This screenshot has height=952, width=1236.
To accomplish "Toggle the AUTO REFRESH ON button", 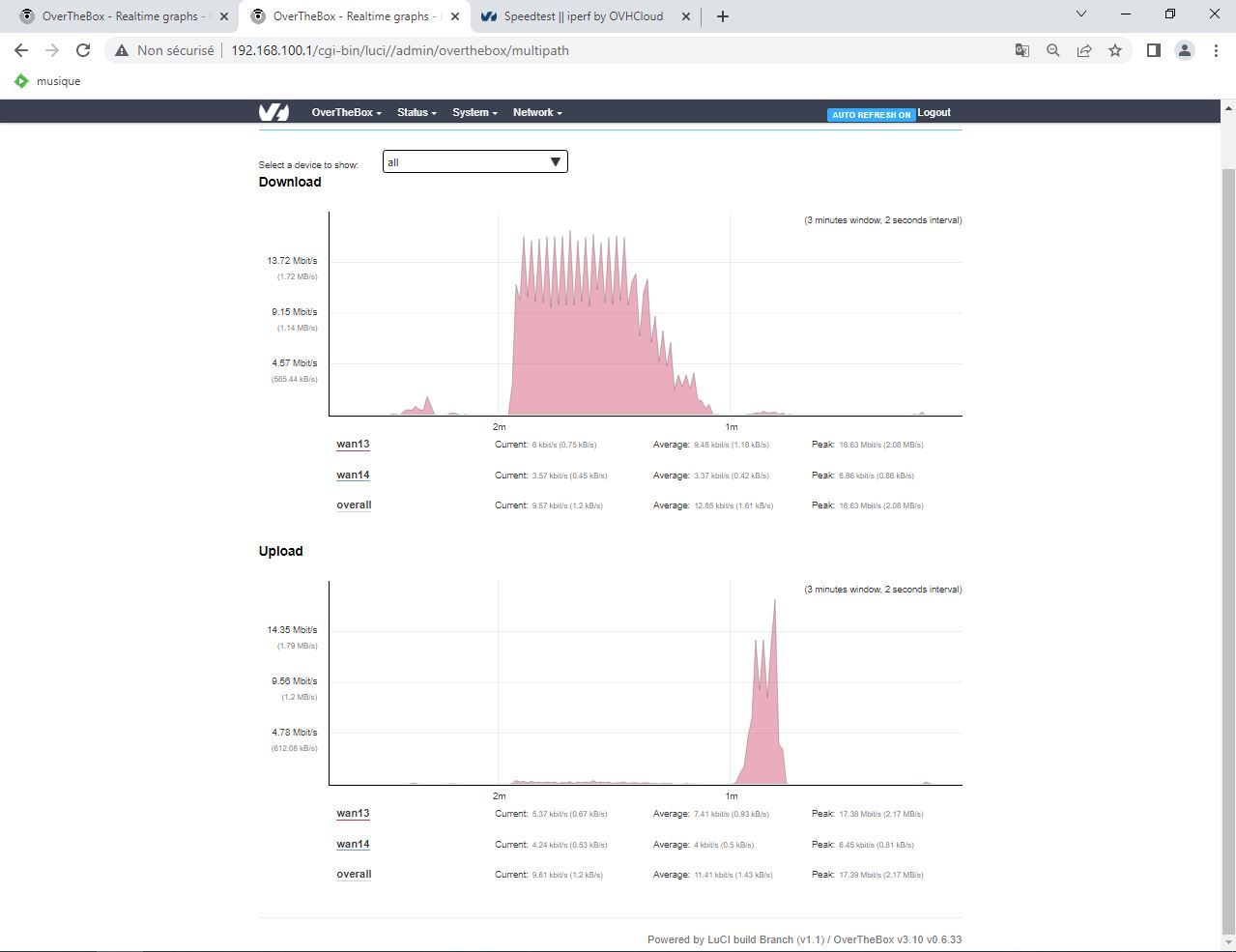I will [871, 114].
